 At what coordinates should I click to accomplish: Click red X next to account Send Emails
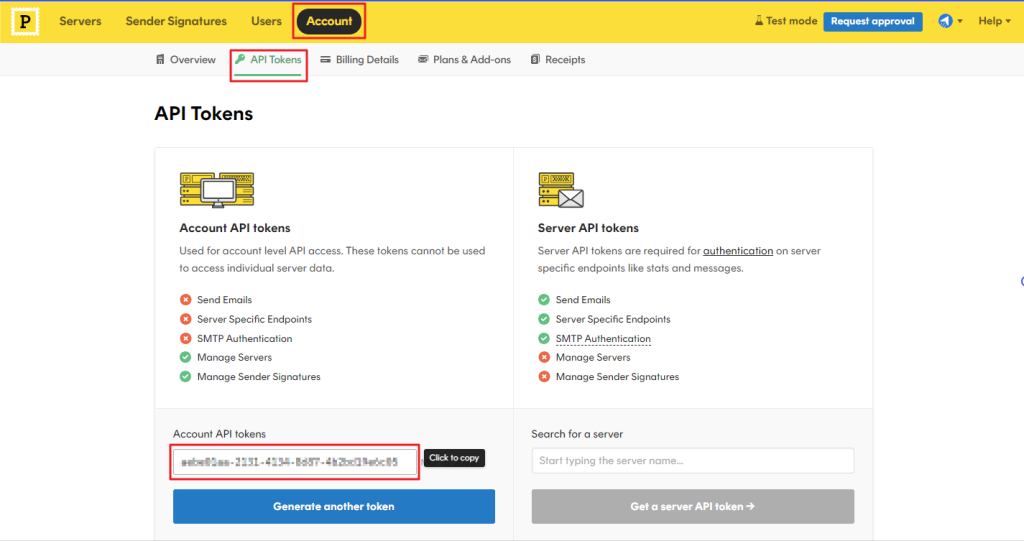coord(185,300)
